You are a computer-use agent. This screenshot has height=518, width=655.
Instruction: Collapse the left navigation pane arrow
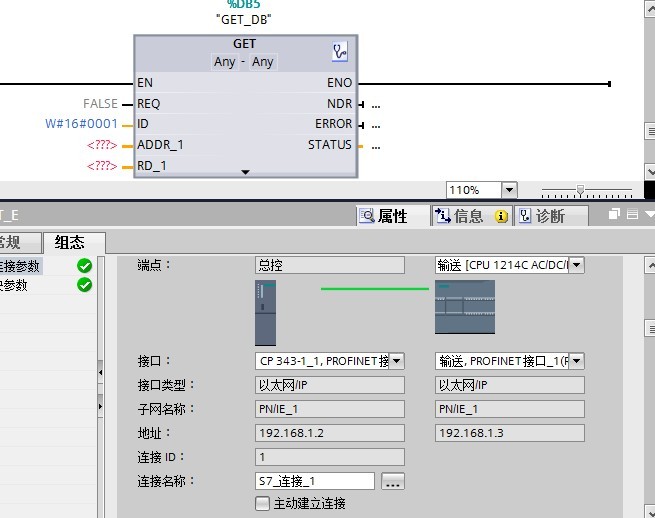[101, 372]
